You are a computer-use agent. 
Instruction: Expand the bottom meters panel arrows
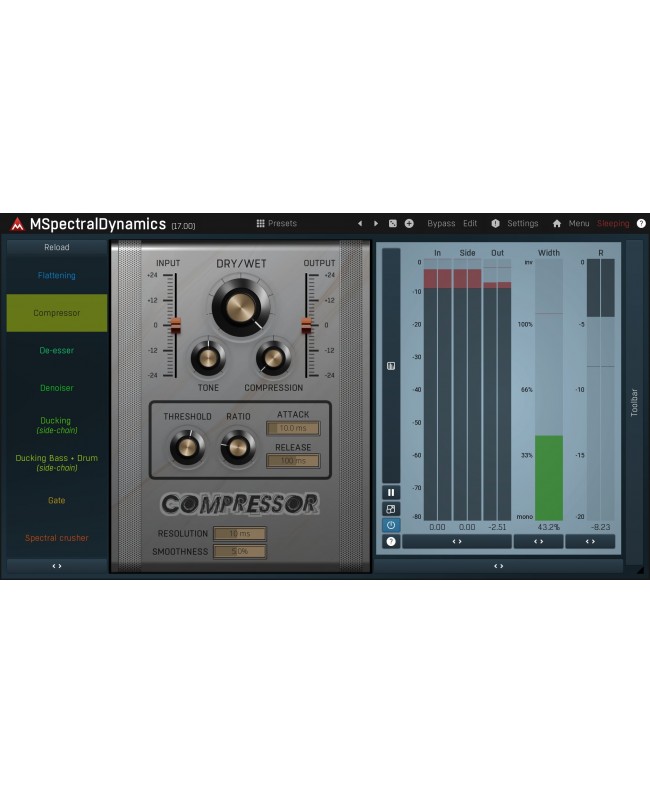click(499, 566)
